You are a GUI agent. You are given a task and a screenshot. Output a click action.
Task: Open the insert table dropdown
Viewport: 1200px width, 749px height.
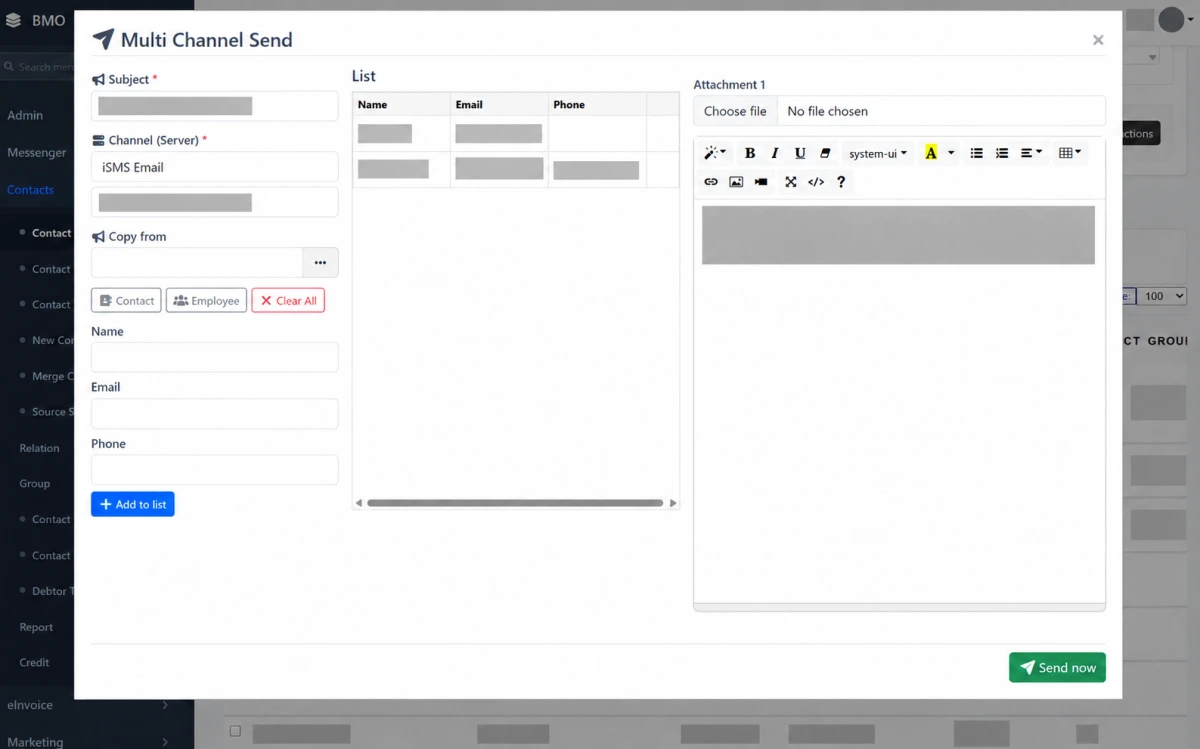1070,153
